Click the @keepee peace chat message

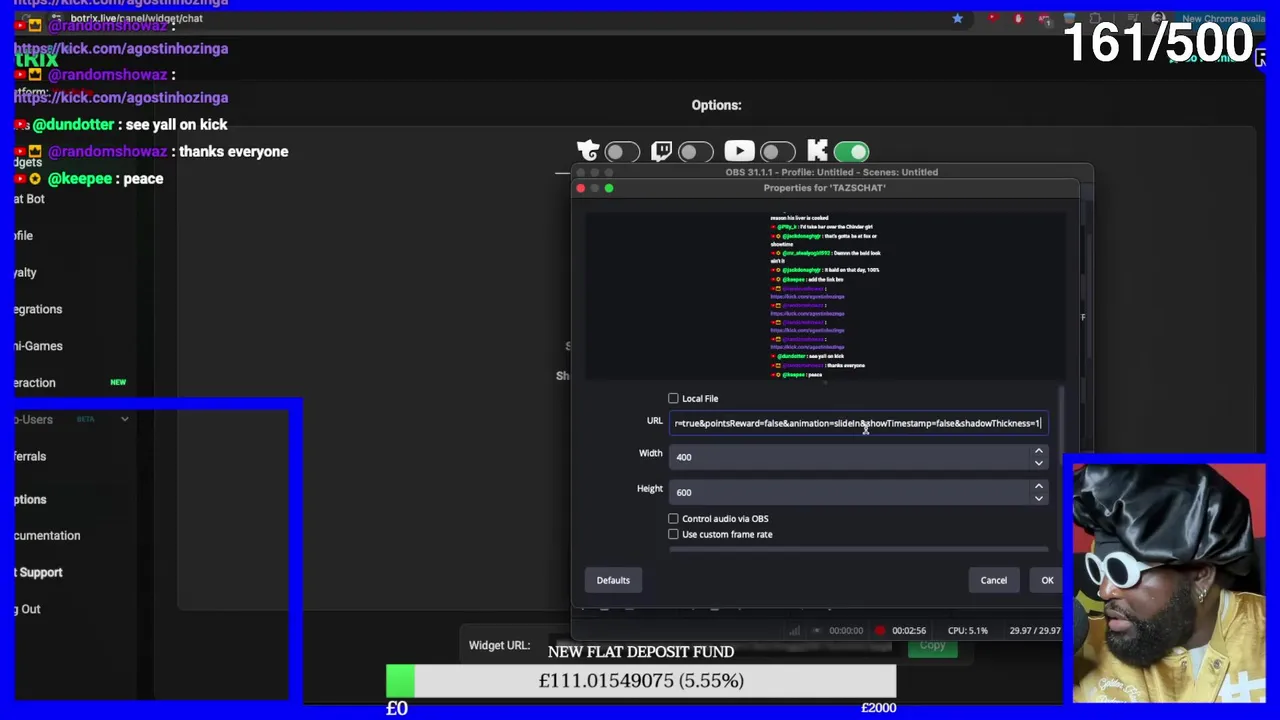point(88,178)
